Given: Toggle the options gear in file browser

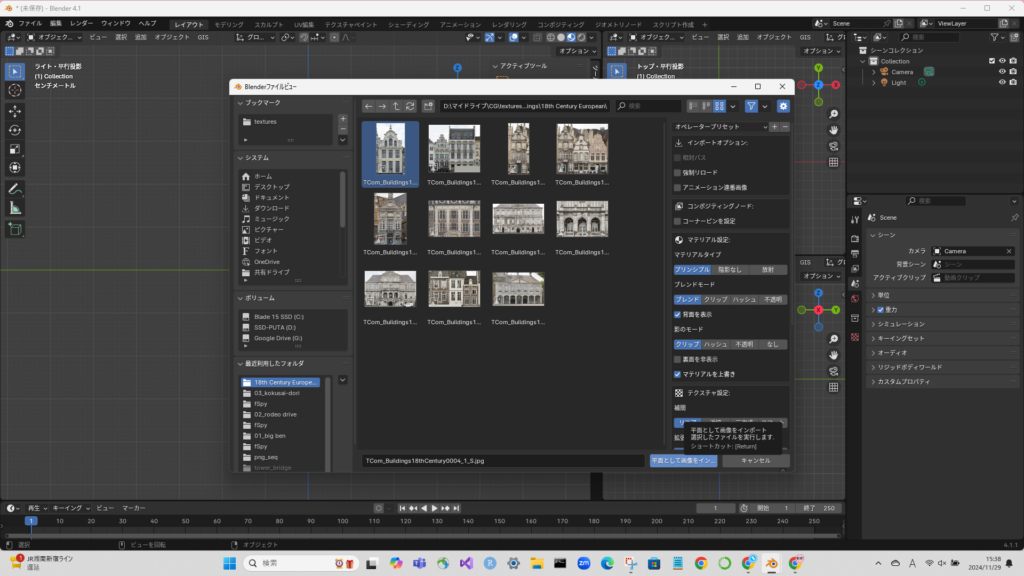Looking at the screenshot, I should (x=783, y=106).
